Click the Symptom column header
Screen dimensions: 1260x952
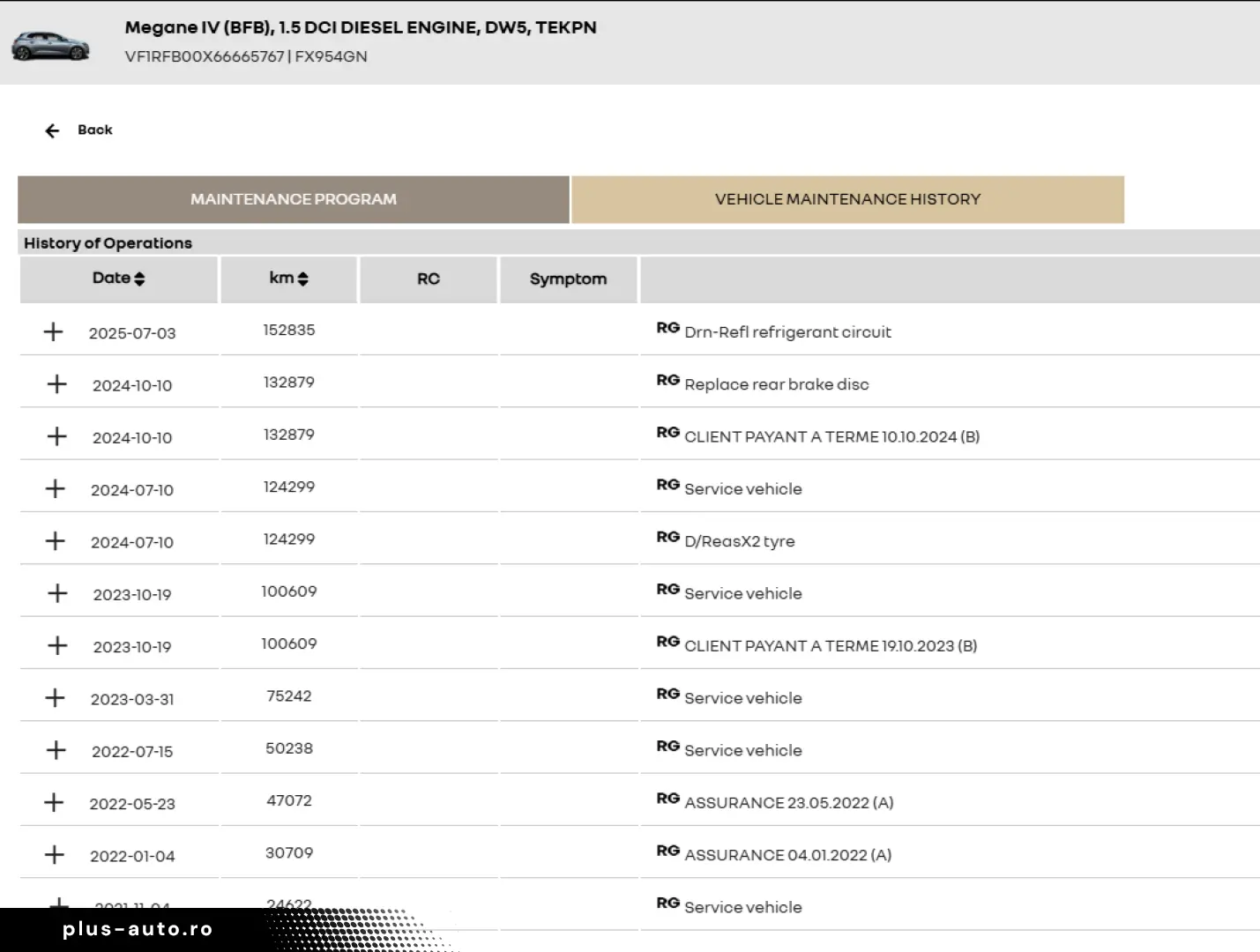click(x=568, y=279)
